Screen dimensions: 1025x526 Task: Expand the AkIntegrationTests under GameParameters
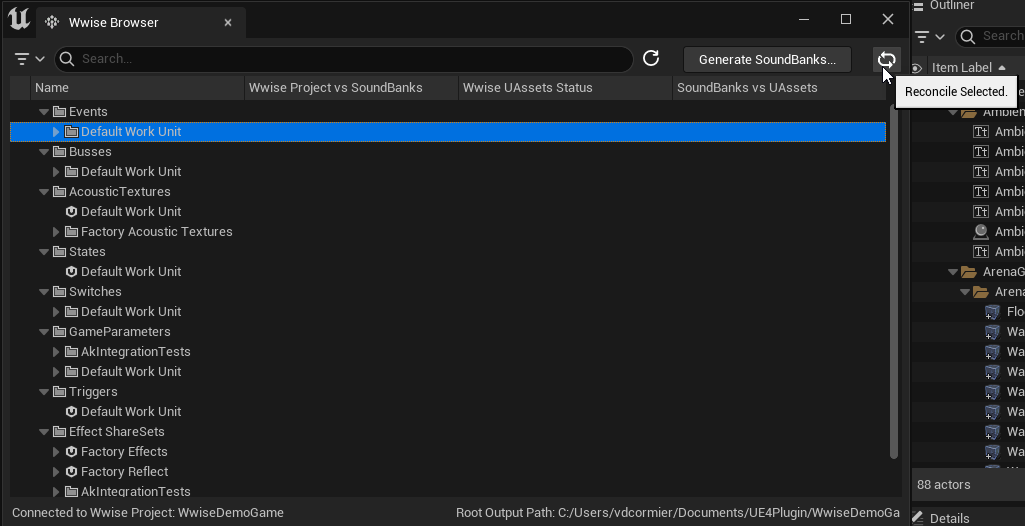[56, 352]
